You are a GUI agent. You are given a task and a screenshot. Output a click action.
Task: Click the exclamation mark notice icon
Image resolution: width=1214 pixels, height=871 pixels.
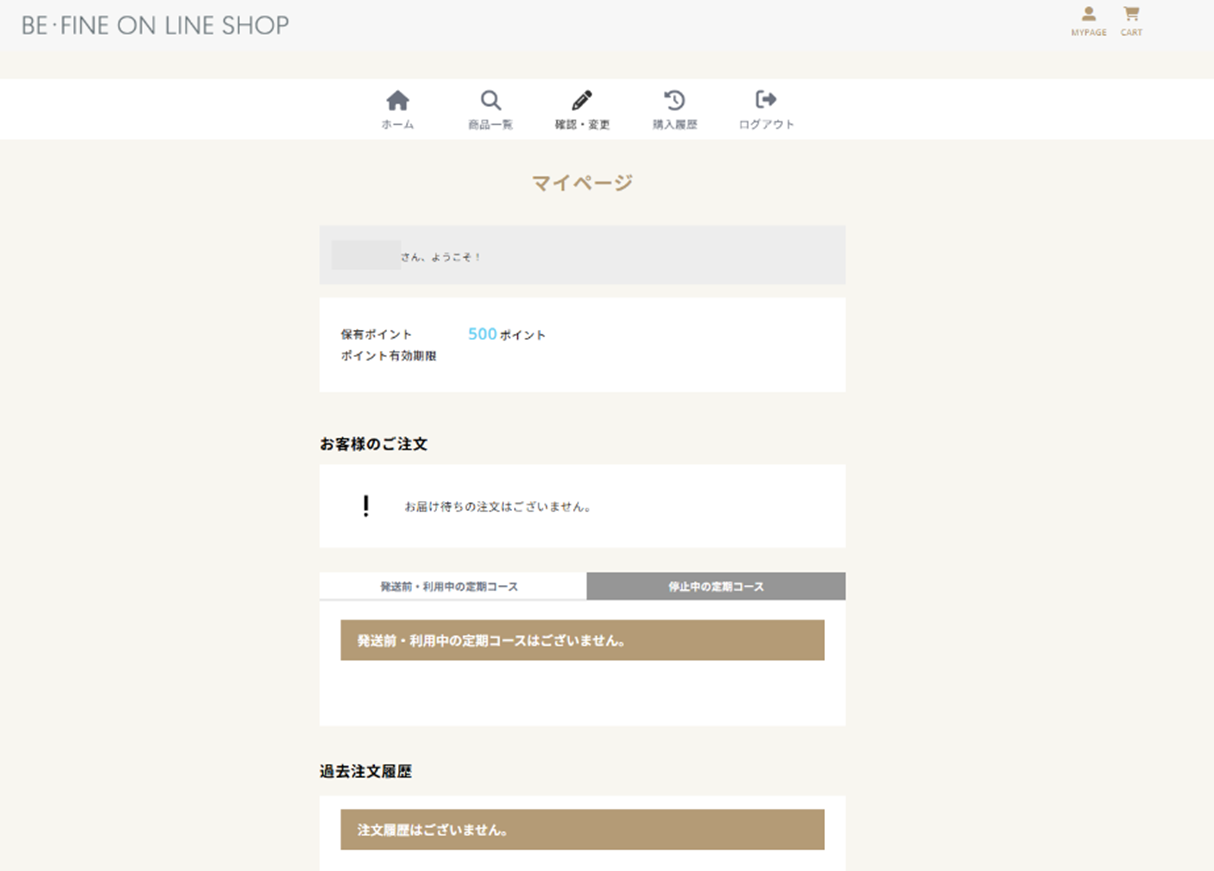coord(366,506)
